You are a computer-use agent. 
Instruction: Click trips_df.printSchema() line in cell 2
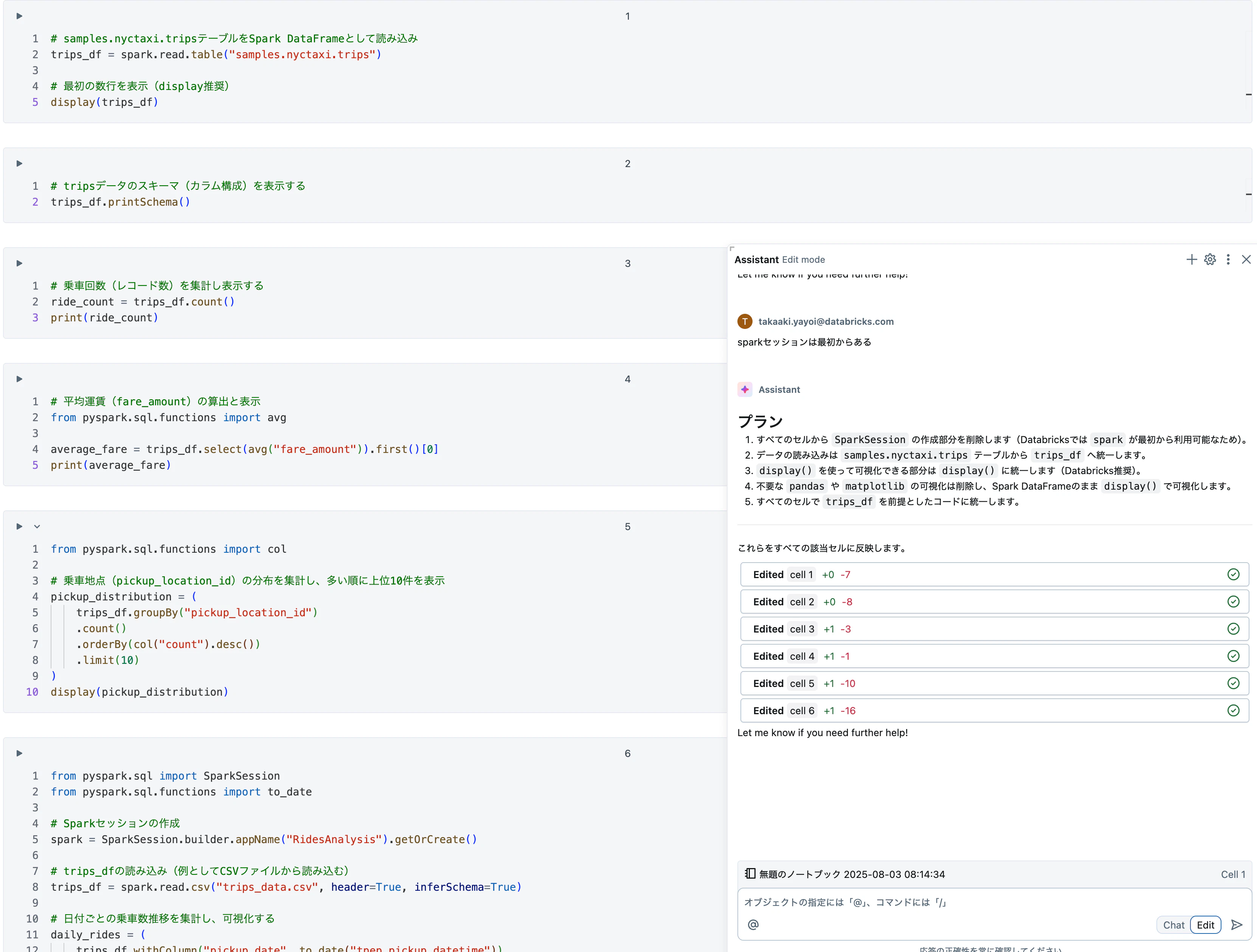[x=121, y=202]
